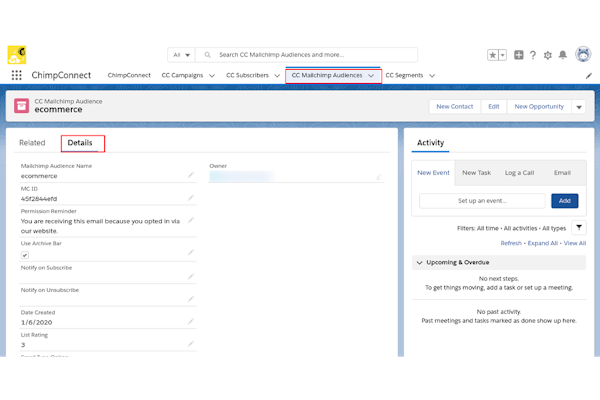Open the global actions plus icon
The height and width of the screenshot is (400, 600).
pos(517,55)
